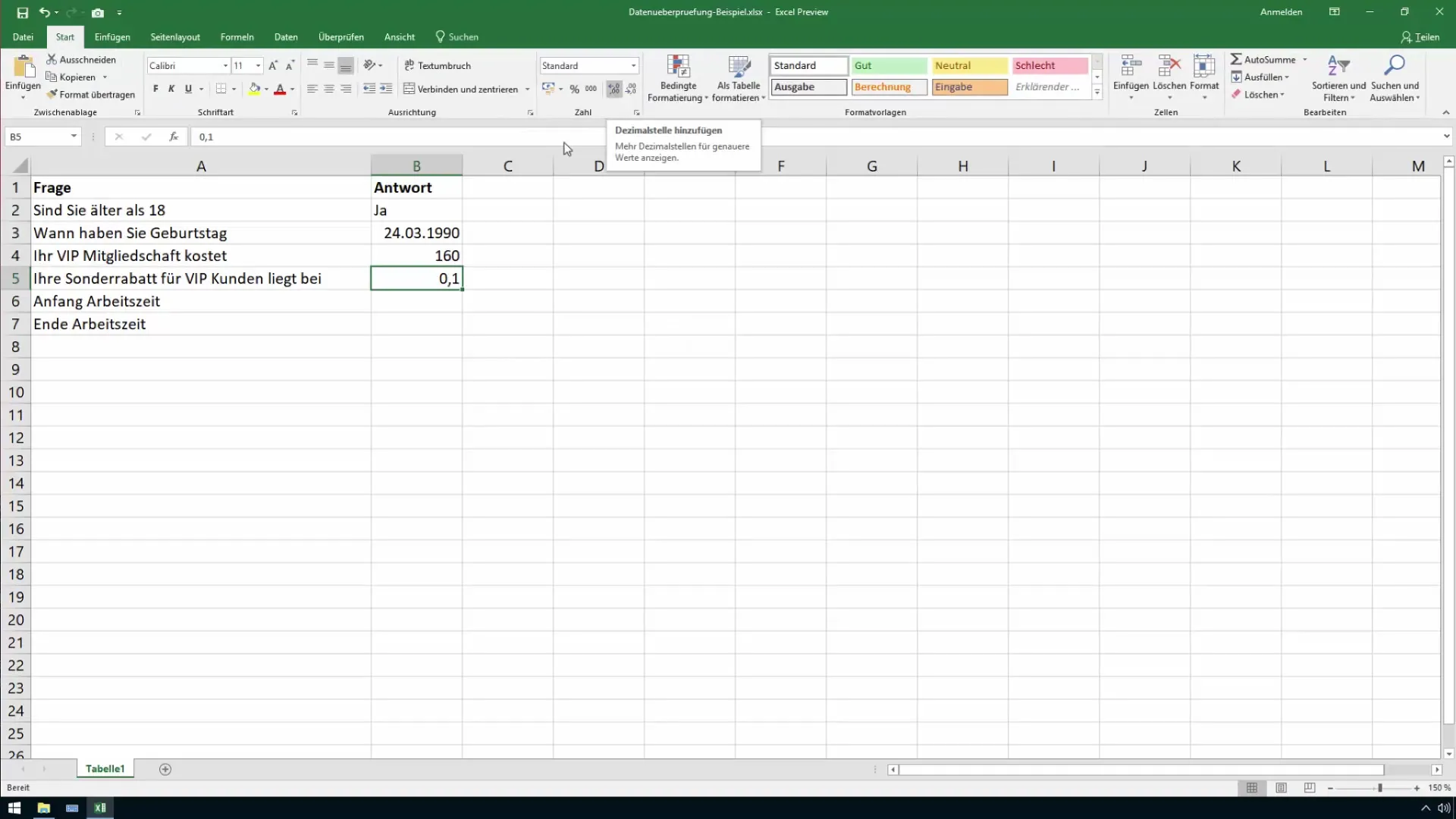
Task: Switch to the Überprüfen tab
Action: [341, 37]
